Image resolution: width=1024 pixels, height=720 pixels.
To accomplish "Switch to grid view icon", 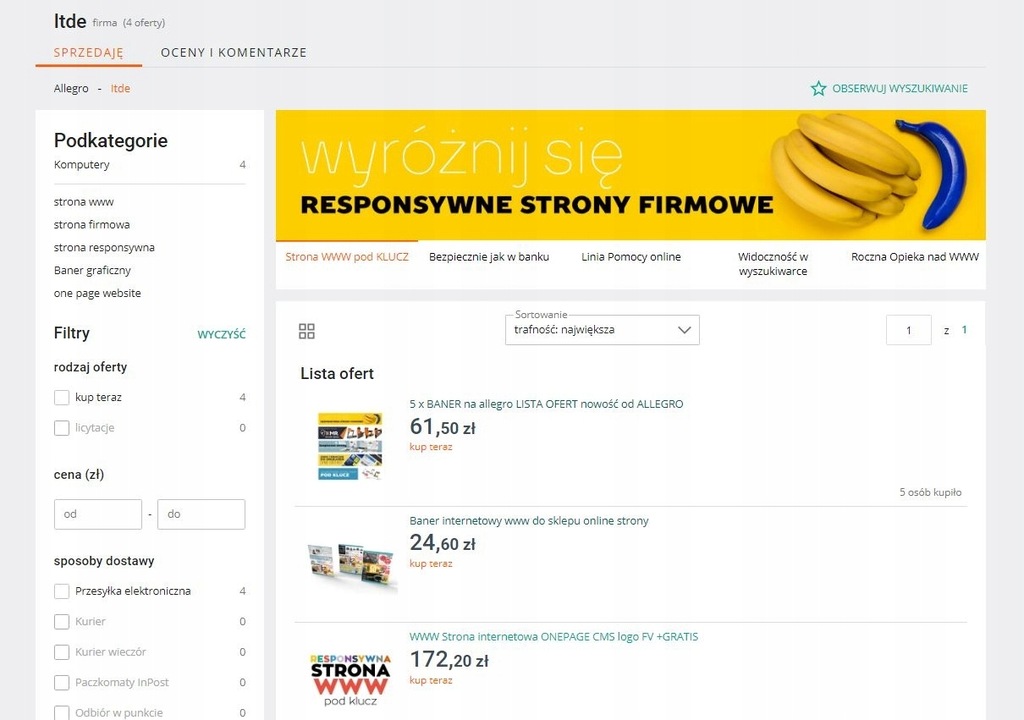I will coord(307,331).
